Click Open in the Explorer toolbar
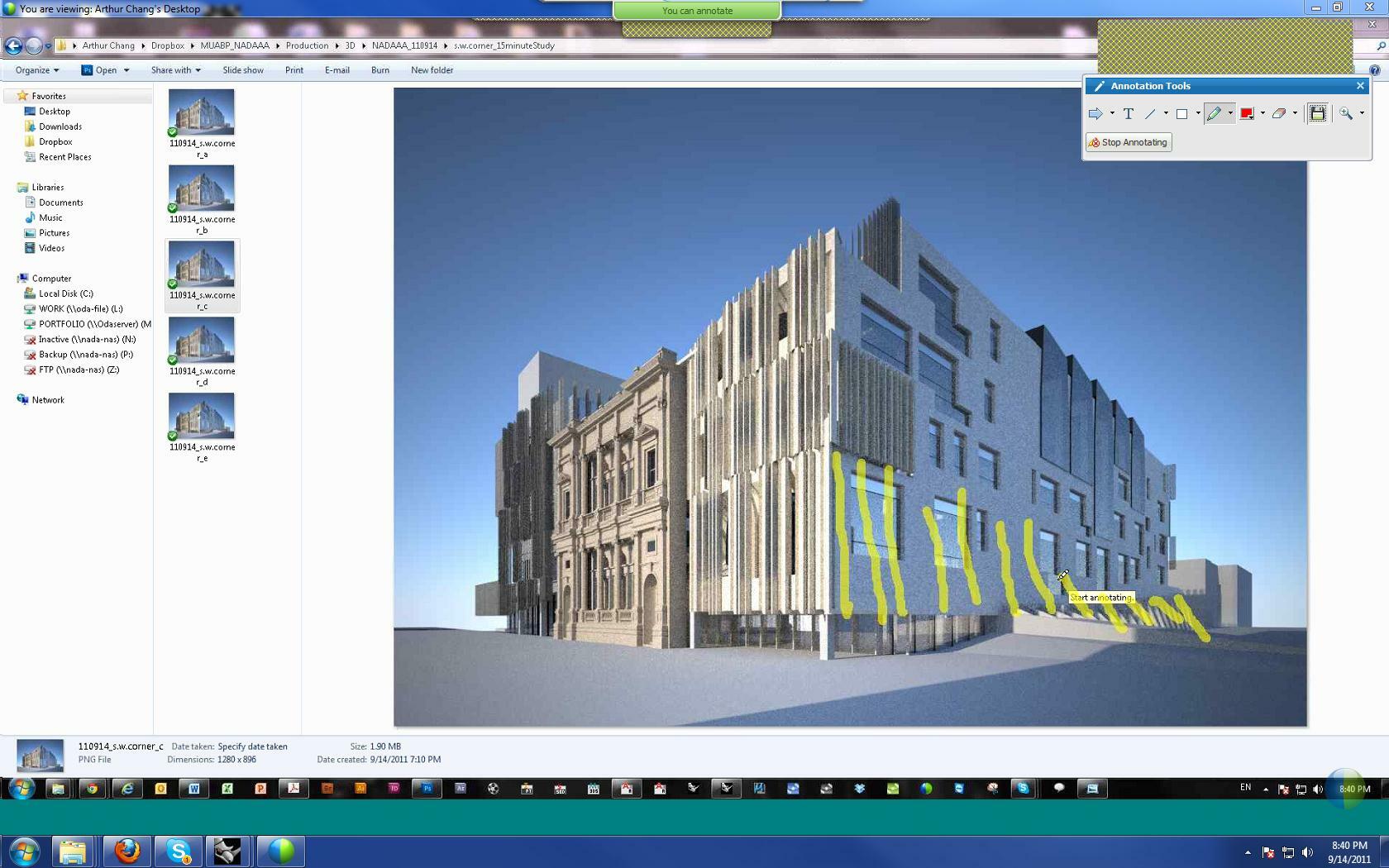The image size is (1389, 868). 99,70
